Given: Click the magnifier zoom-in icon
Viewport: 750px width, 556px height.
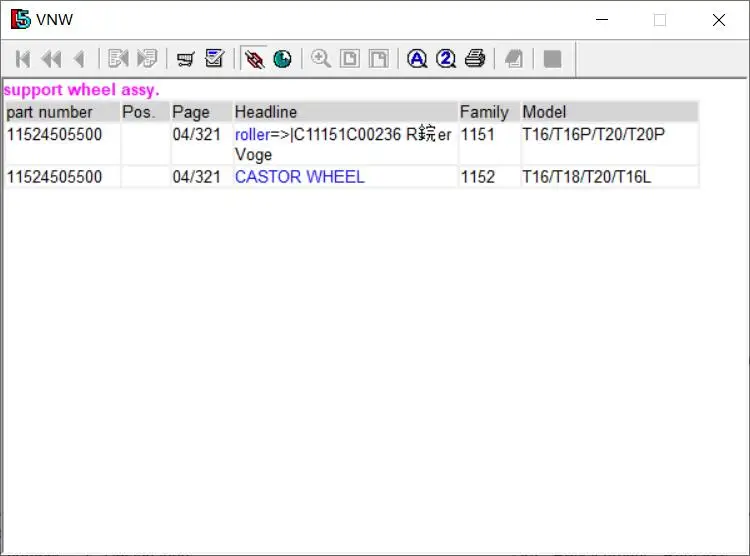Looking at the screenshot, I should tap(321, 59).
